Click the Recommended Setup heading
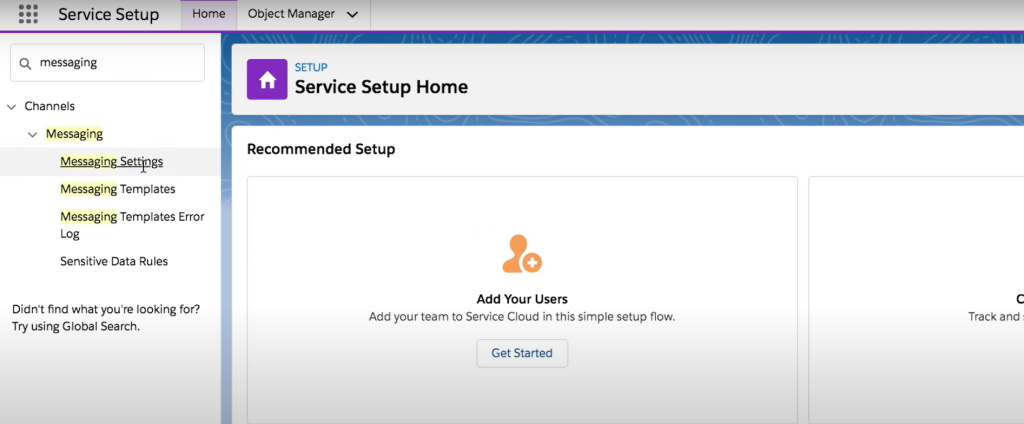 pos(321,149)
